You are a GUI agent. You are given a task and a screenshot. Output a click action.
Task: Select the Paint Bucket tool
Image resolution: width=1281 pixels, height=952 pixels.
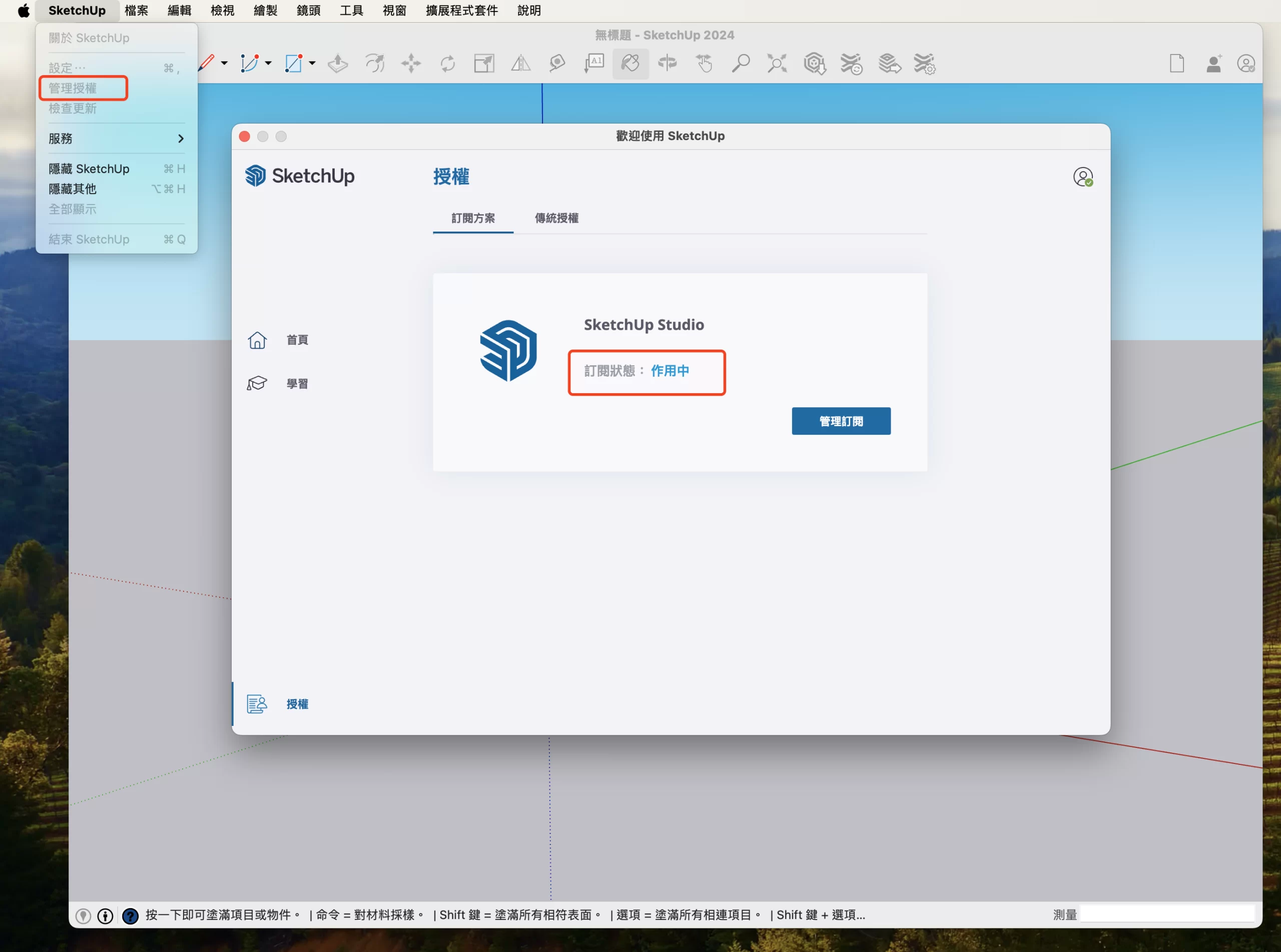coord(630,64)
